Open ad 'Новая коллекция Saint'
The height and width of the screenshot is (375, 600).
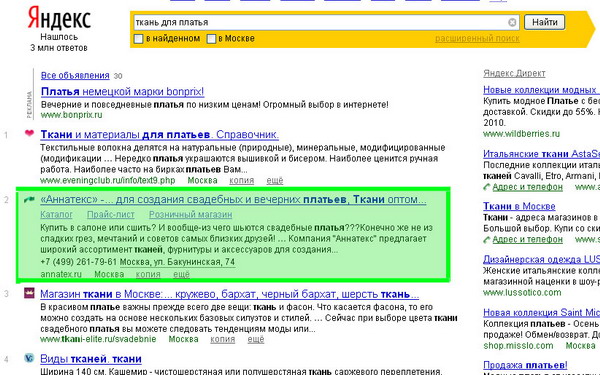[541, 313]
